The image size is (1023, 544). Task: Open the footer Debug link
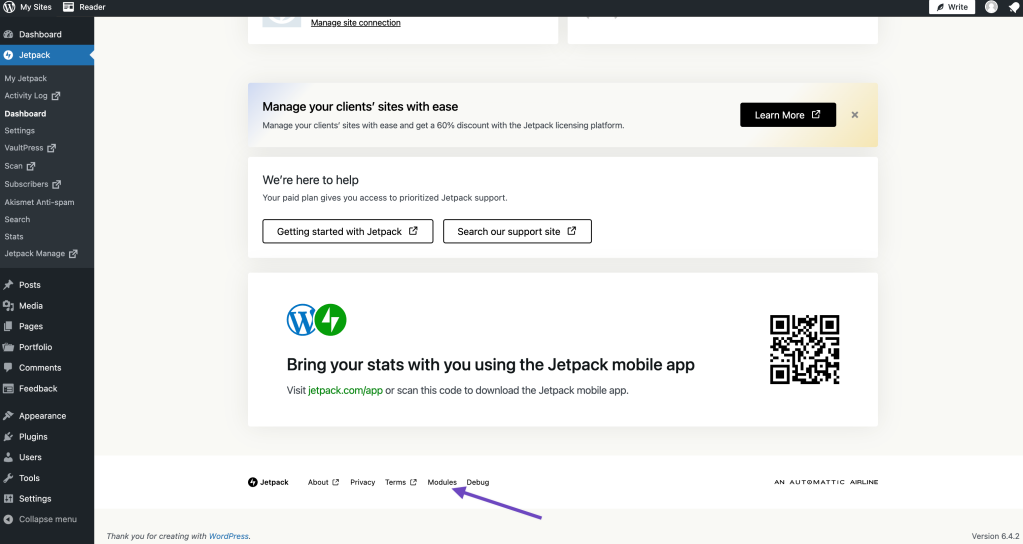click(478, 483)
